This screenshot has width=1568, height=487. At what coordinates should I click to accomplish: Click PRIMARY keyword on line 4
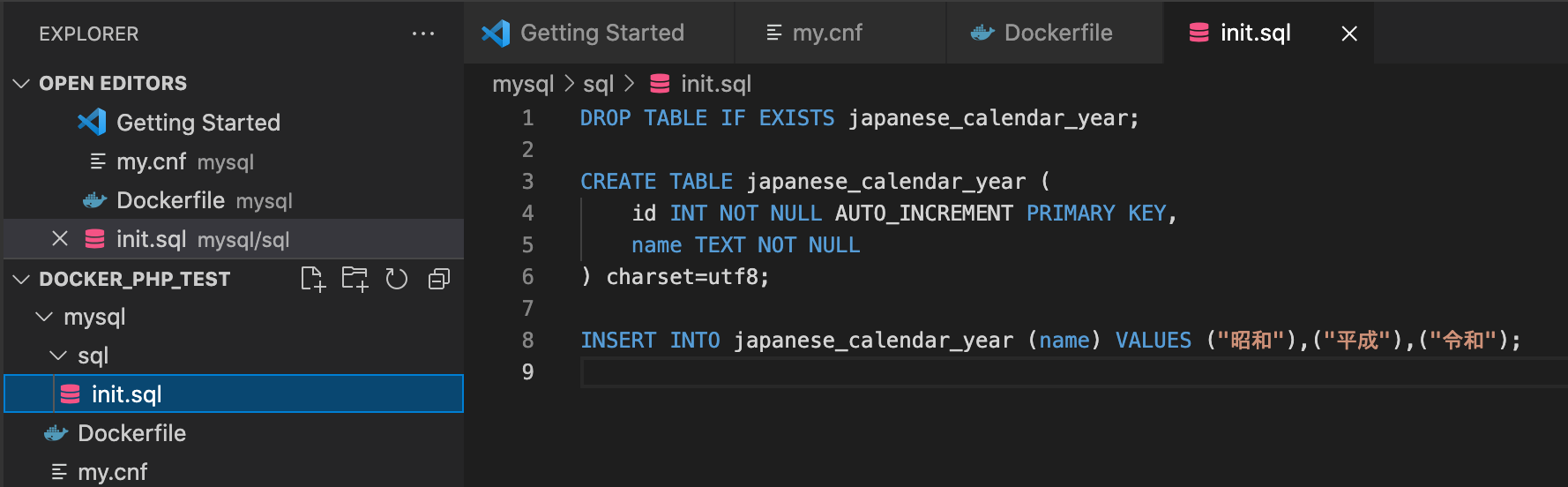coord(1071,214)
